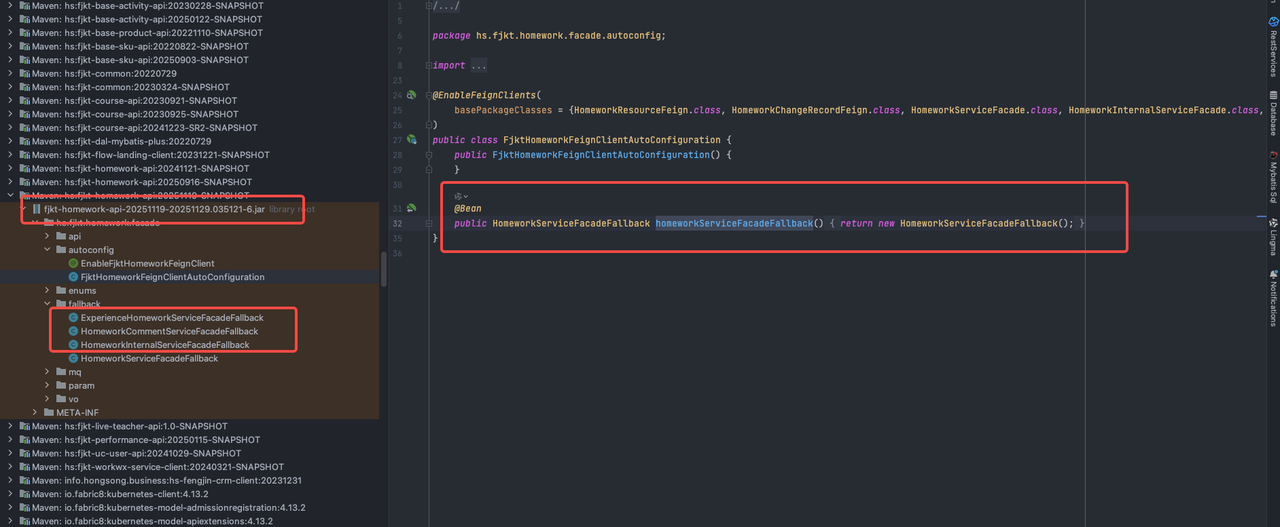Select Maven: hs:fjkt-homework-api:20250916-SNAPSHOT
The height and width of the screenshot is (527, 1280).
coord(141,182)
